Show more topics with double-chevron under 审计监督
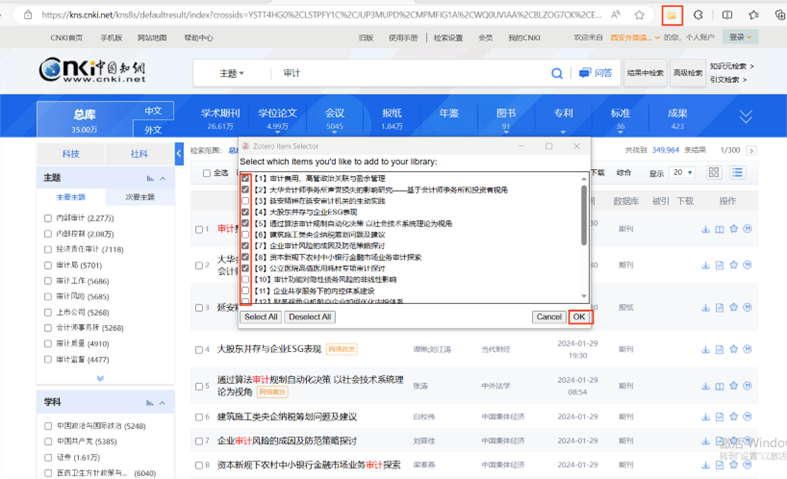The width and height of the screenshot is (787, 479). pos(100,378)
